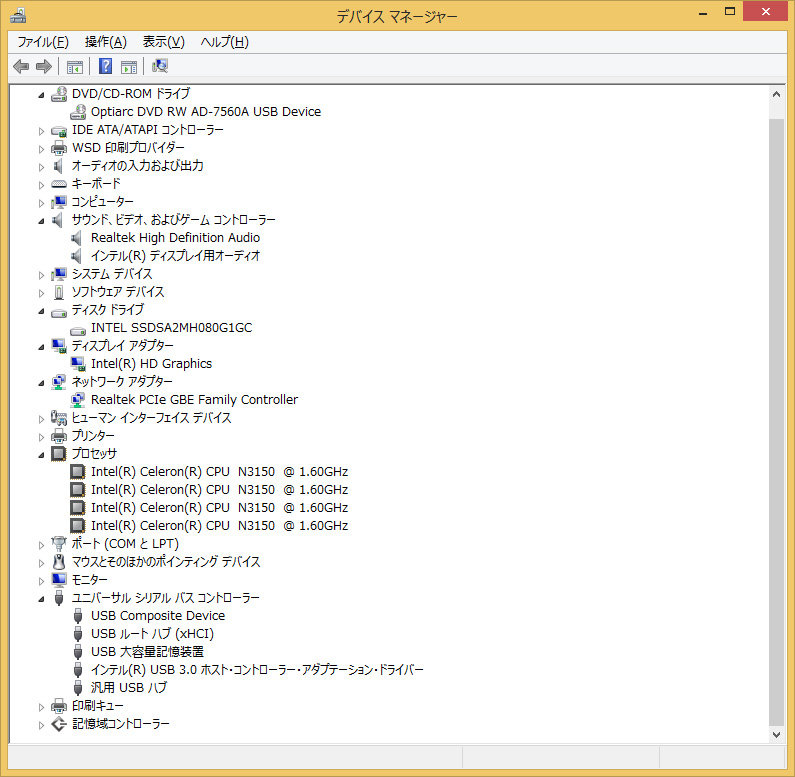Collapse the サウンド、ビデオ、およびゲーム コントローラー node
This screenshot has width=795, height=777.
[x=41, y=221]
